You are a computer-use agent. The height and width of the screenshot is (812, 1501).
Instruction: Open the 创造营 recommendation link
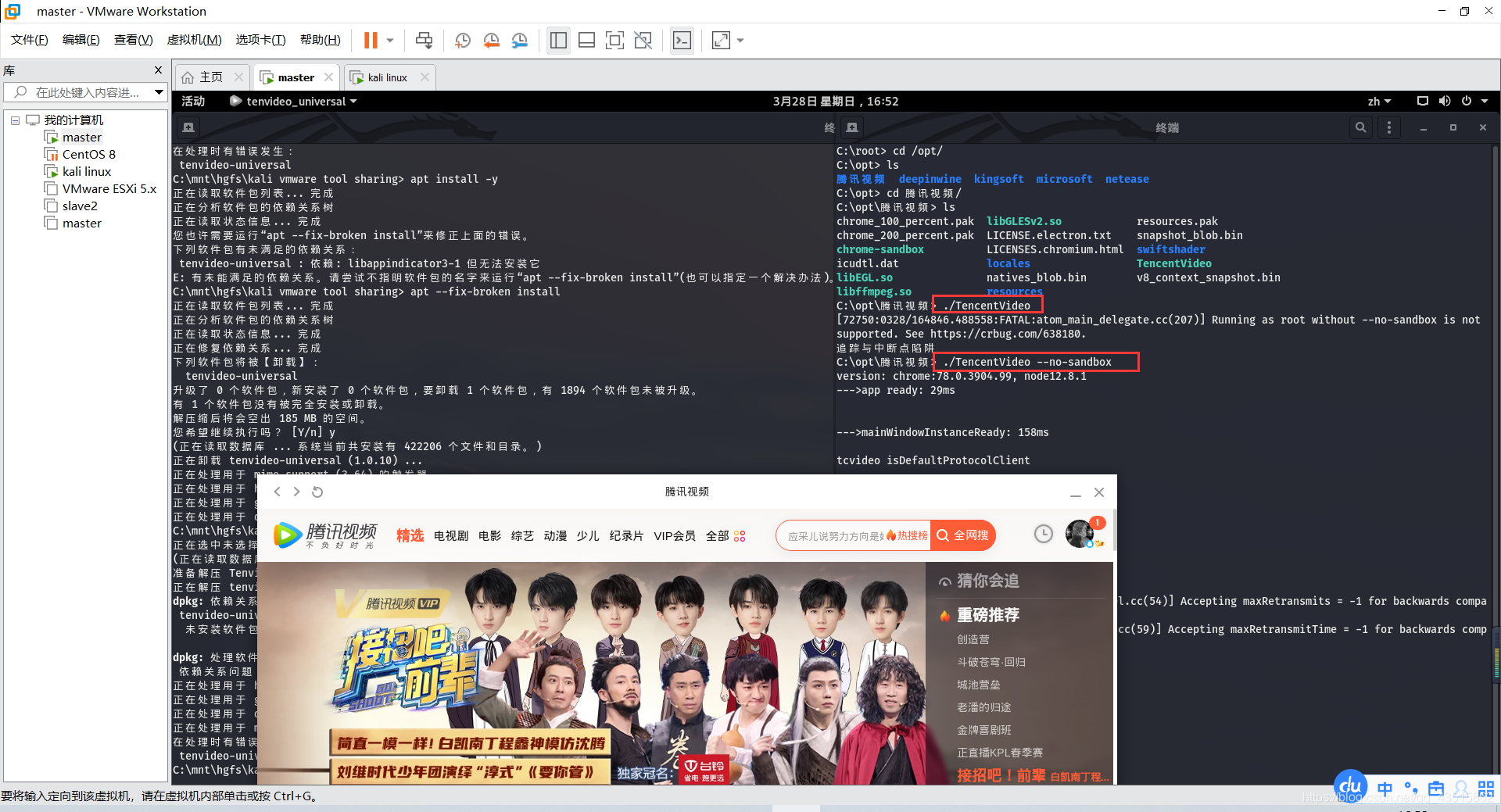pyautogui.click(x=973, y=639)
